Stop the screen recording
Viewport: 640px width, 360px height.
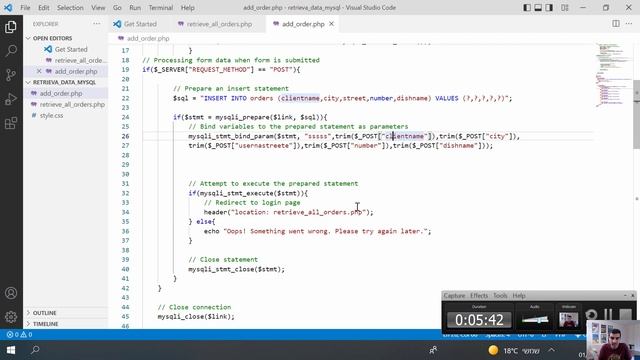pos(625,315)
